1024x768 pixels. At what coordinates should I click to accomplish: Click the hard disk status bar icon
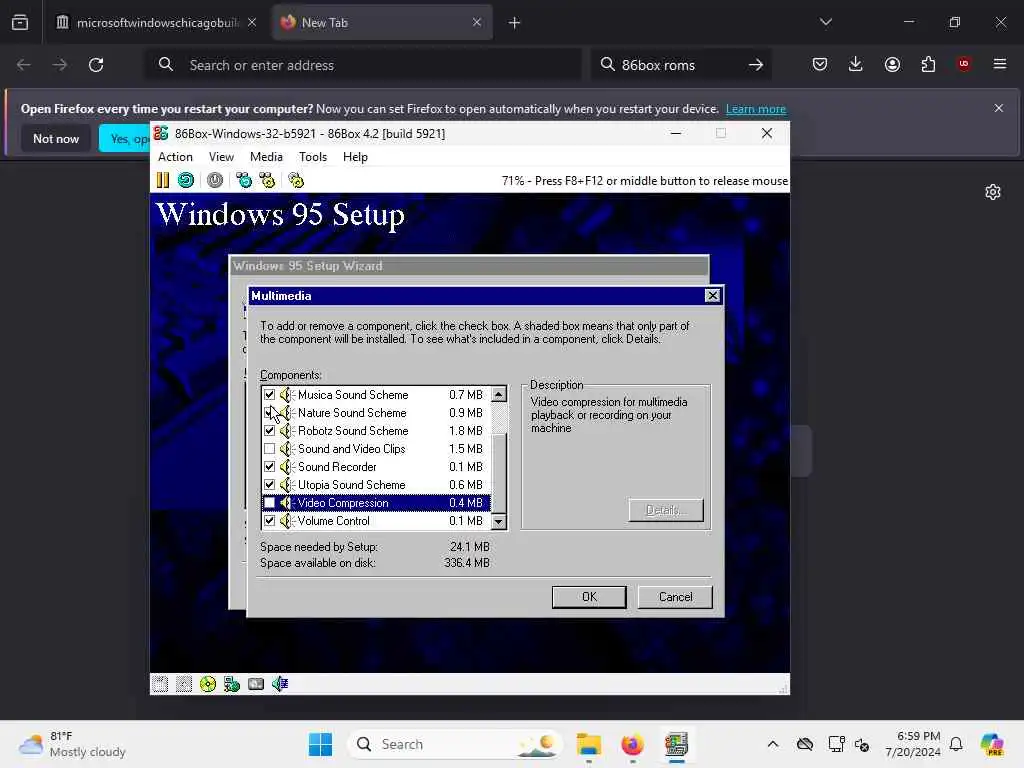[256, 684]
